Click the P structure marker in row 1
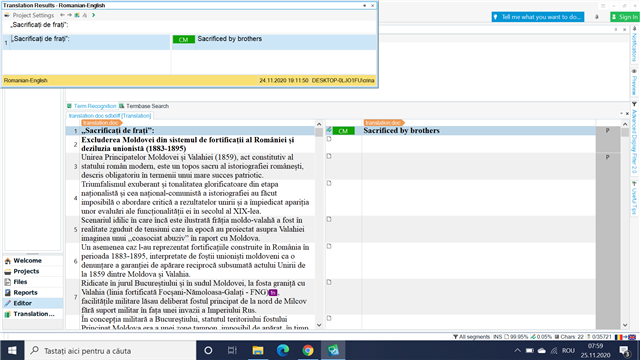Screen dimensions: 640x360 [x=607, y=131]
